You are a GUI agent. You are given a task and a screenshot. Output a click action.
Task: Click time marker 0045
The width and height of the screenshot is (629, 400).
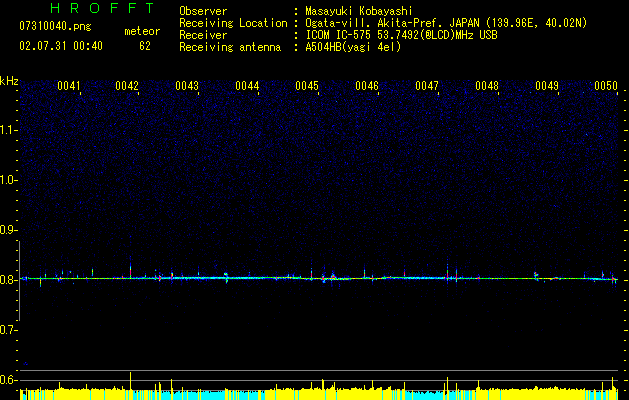click(307, 86)
